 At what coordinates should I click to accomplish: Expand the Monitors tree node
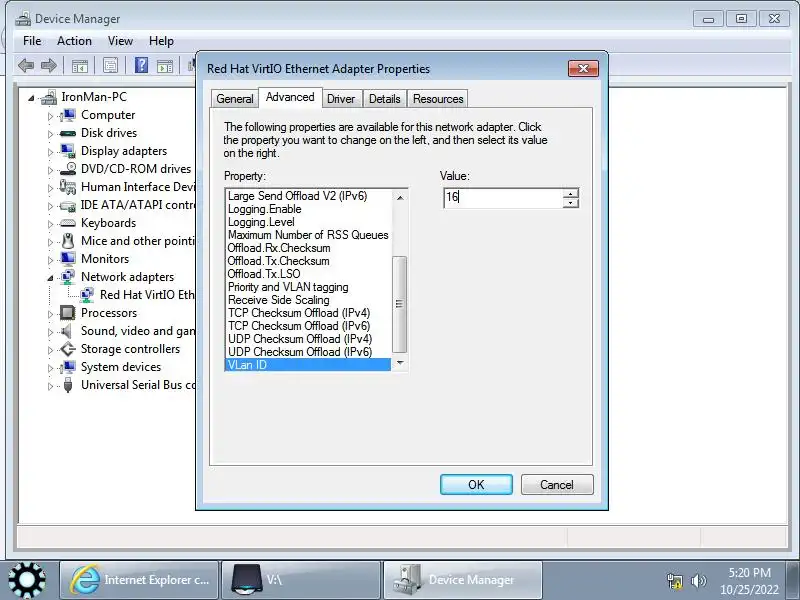click(50, 260)
